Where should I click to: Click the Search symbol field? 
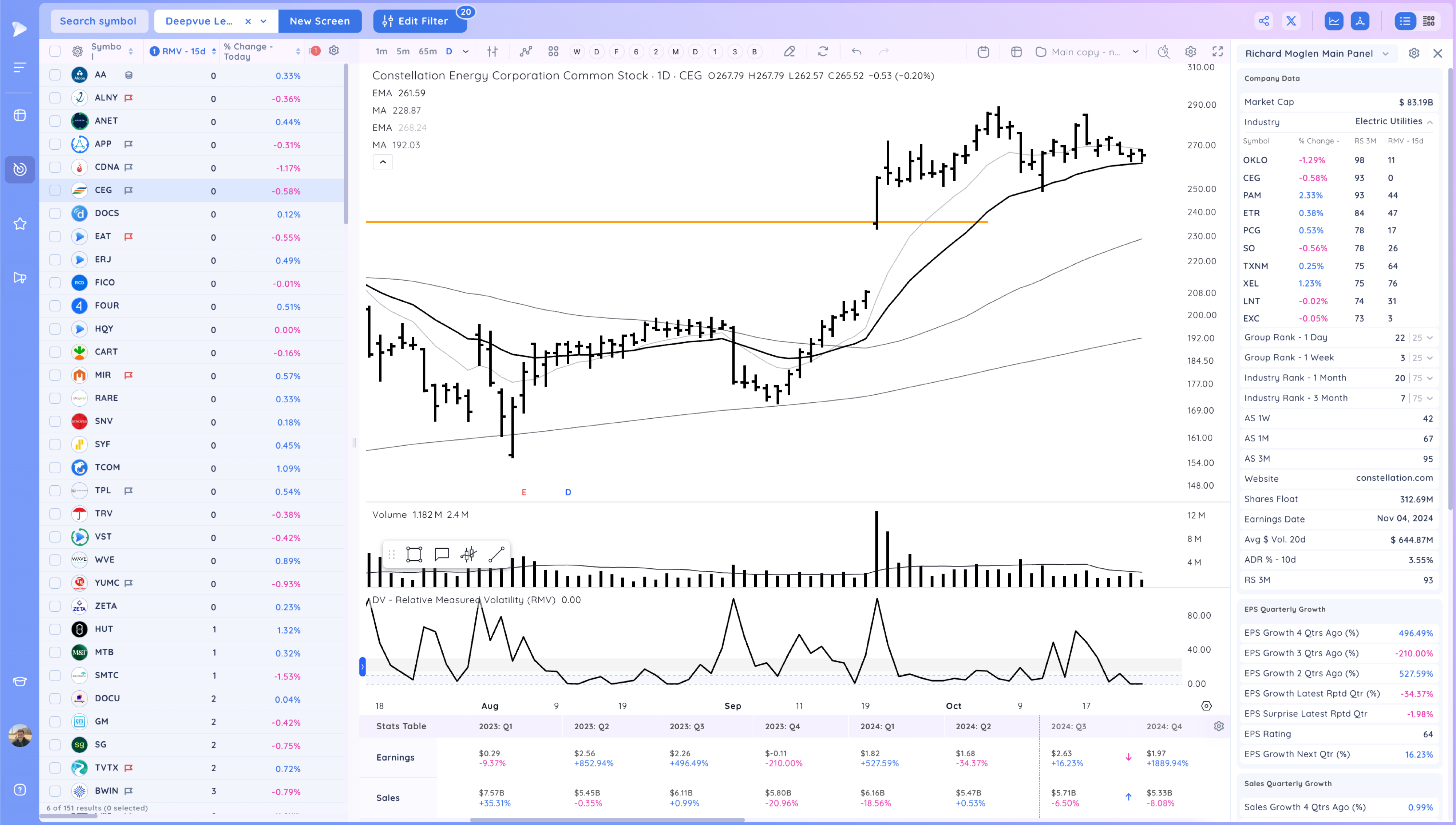(98, 21)
